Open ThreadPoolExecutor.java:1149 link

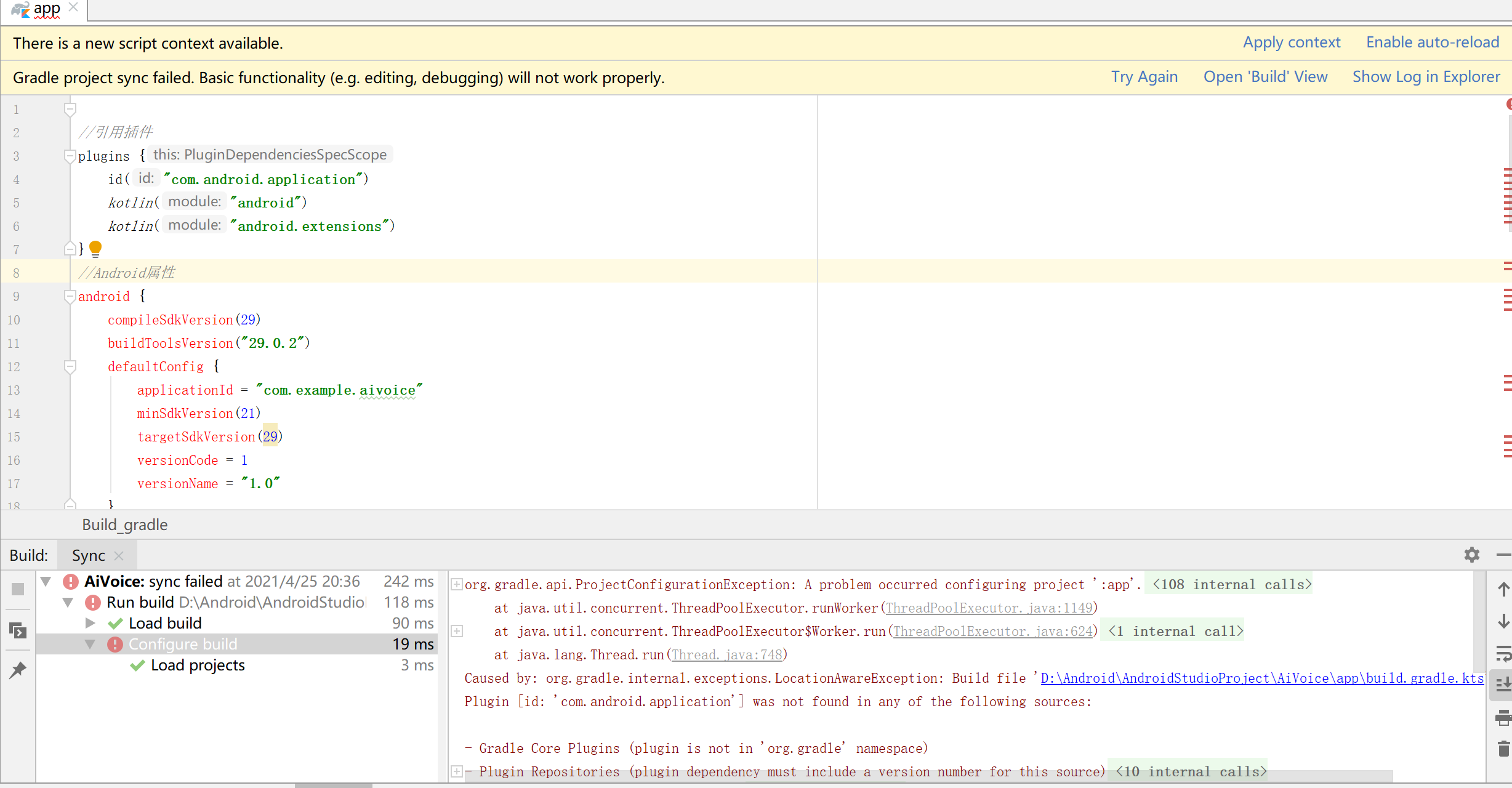(x=989, y=608)
